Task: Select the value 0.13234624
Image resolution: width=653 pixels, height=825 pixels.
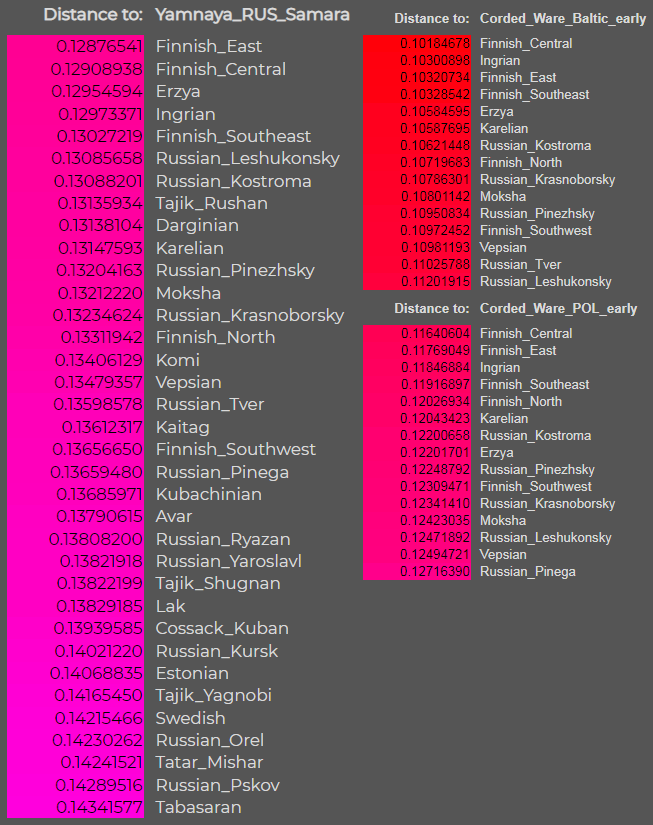Action: click(x=98, y=316)
